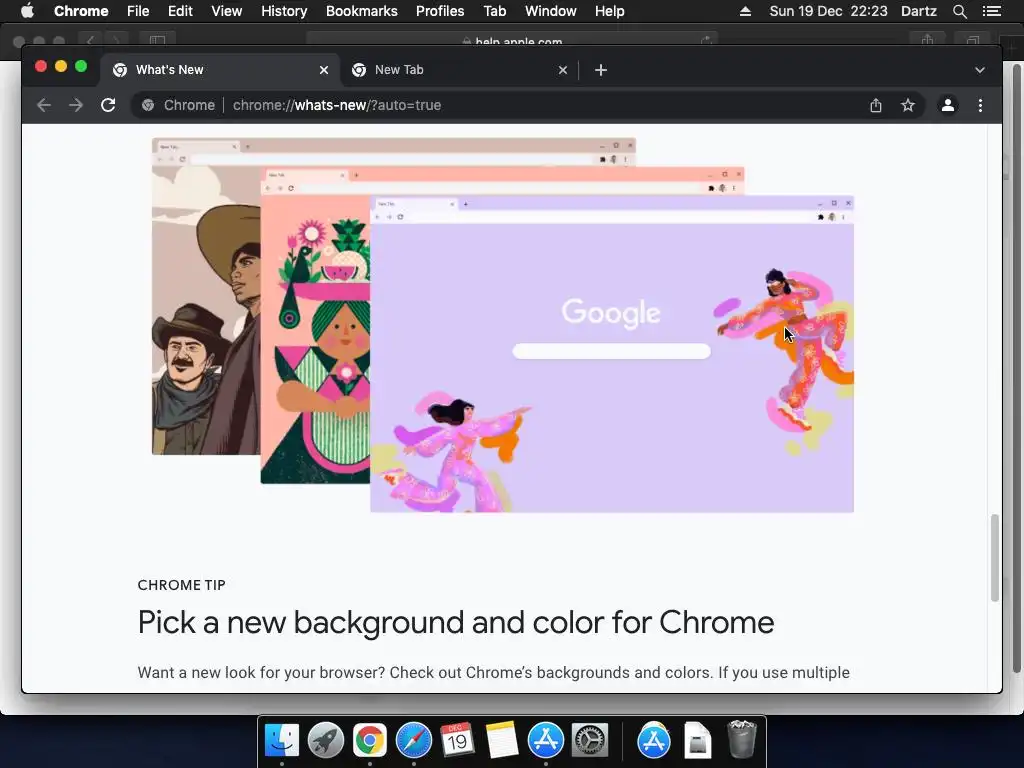Image resolution: width=1024 pixels, height=768 pixels.
Task: Open the Window menu
Action: click(x=551, y=11)
